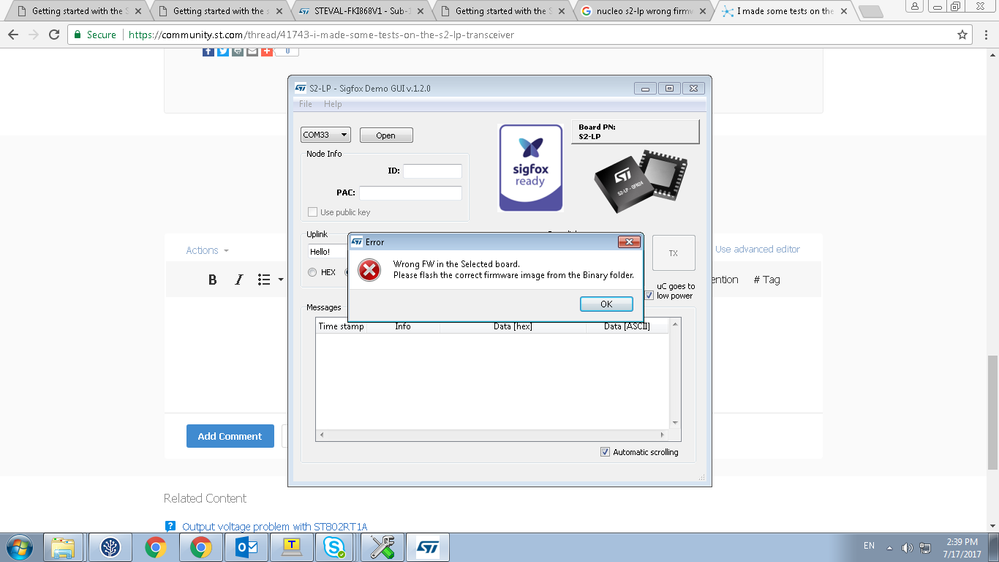The image size is (999, 562).
Task: Bookmark this page with the star icon
Action: click(x=962, y=34)
